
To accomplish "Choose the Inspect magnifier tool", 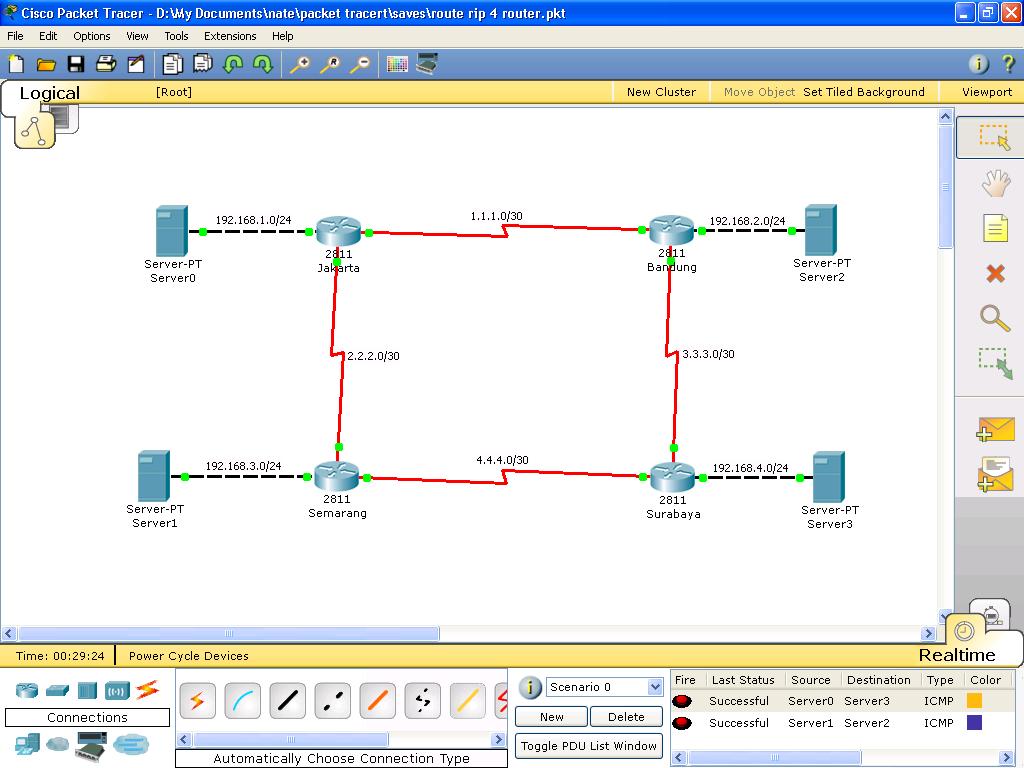I will coord(995,318).
